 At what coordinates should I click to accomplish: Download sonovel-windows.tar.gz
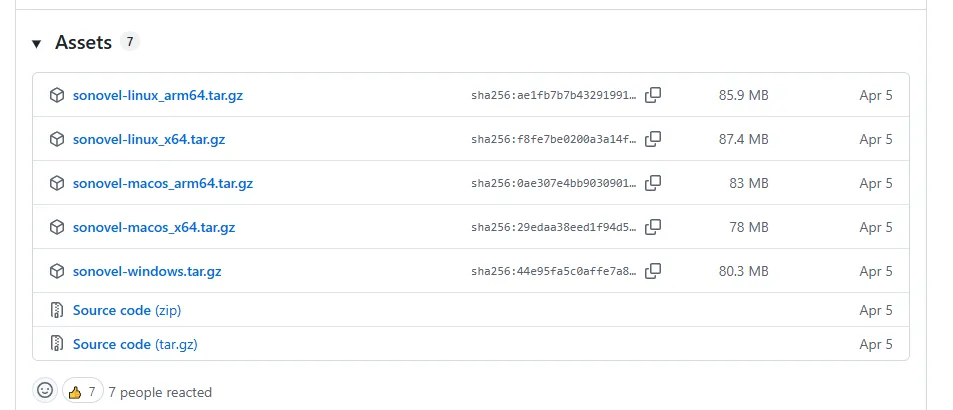pyautogui.click(x=147, y=271)
